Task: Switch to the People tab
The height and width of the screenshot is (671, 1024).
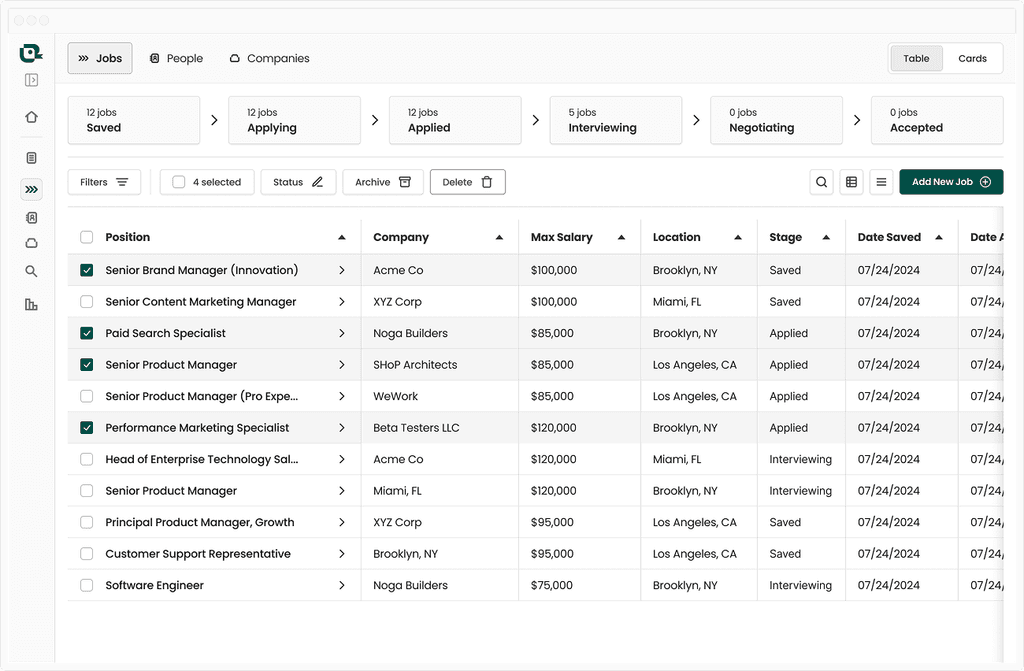Action: (x=176, y=58)
